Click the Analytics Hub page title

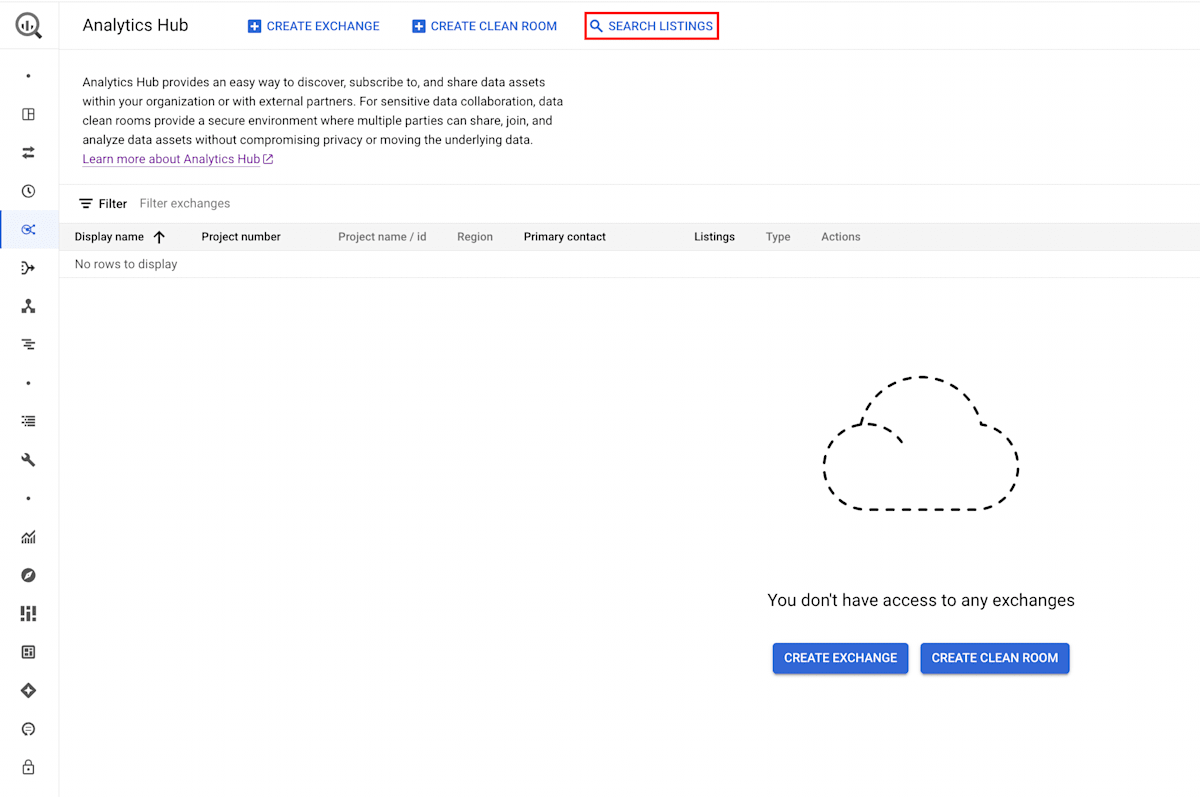click(x=135, y=25)
